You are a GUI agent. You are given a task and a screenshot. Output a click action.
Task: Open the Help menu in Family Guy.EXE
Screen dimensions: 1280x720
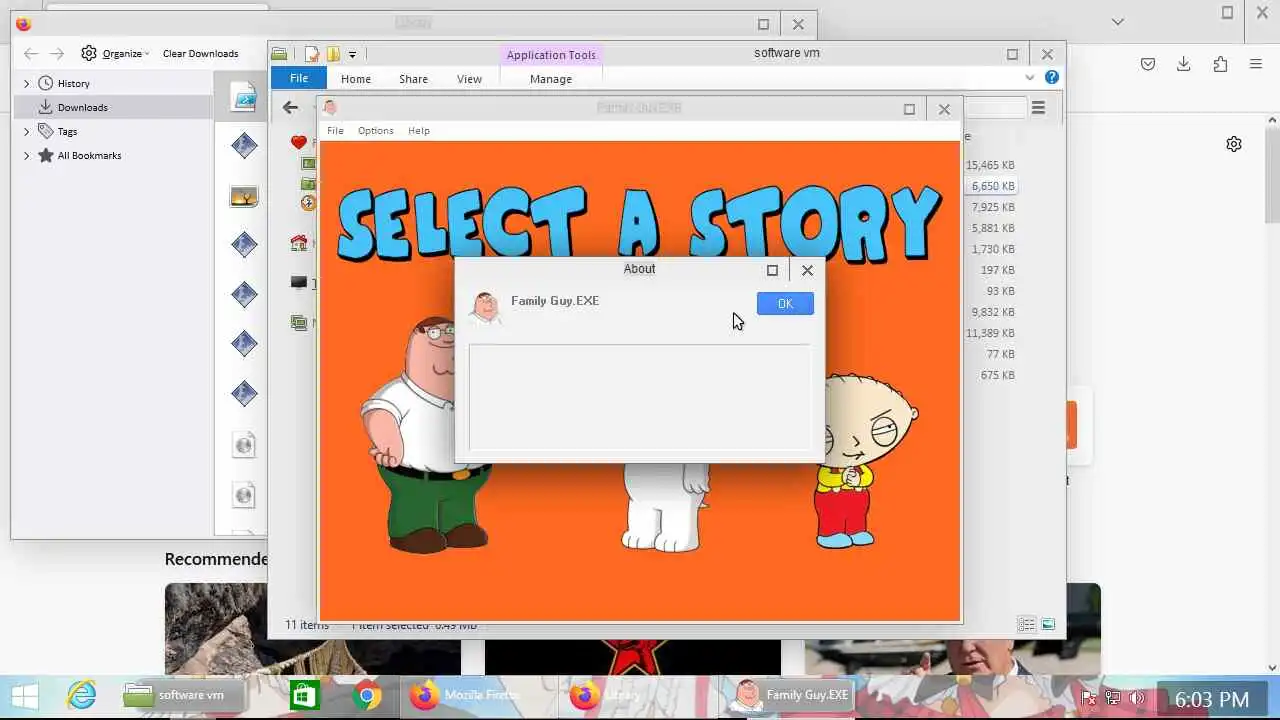419,131
